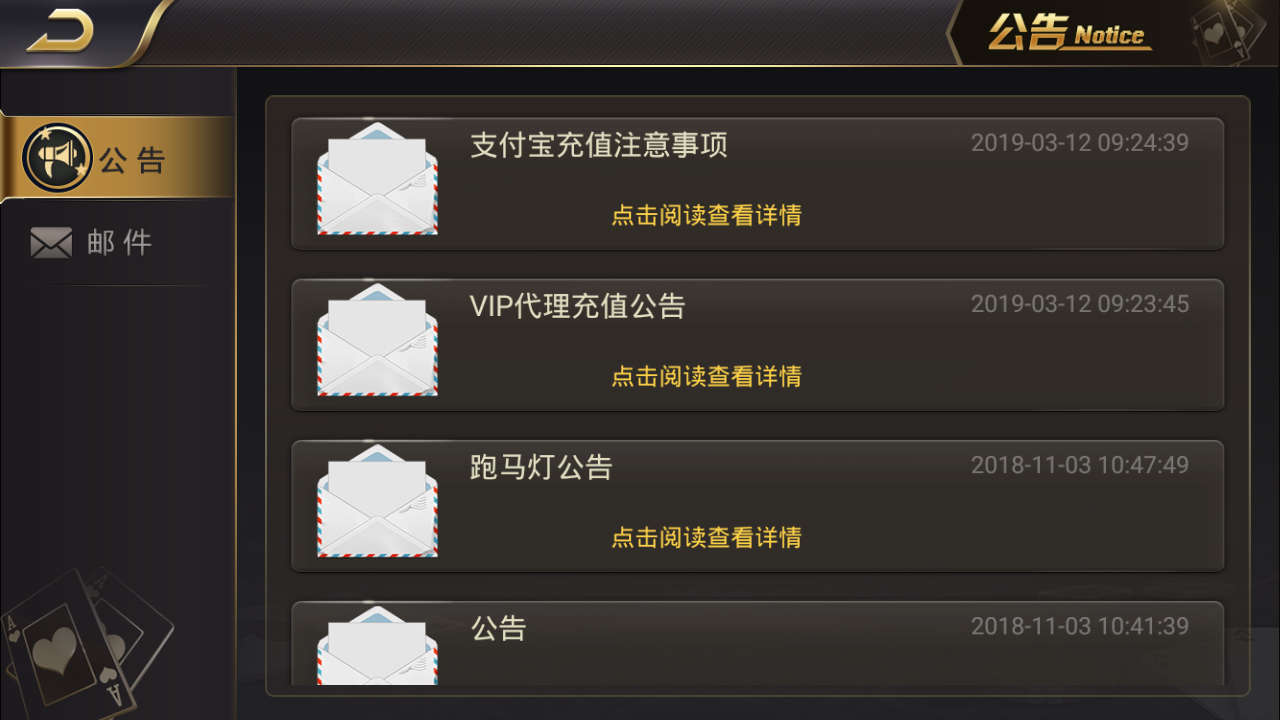Open envelope icon of 支付宝充值注意事项
Image resolution: width=1280 pixels, height=720 pixels.
[x=377, y=179]
